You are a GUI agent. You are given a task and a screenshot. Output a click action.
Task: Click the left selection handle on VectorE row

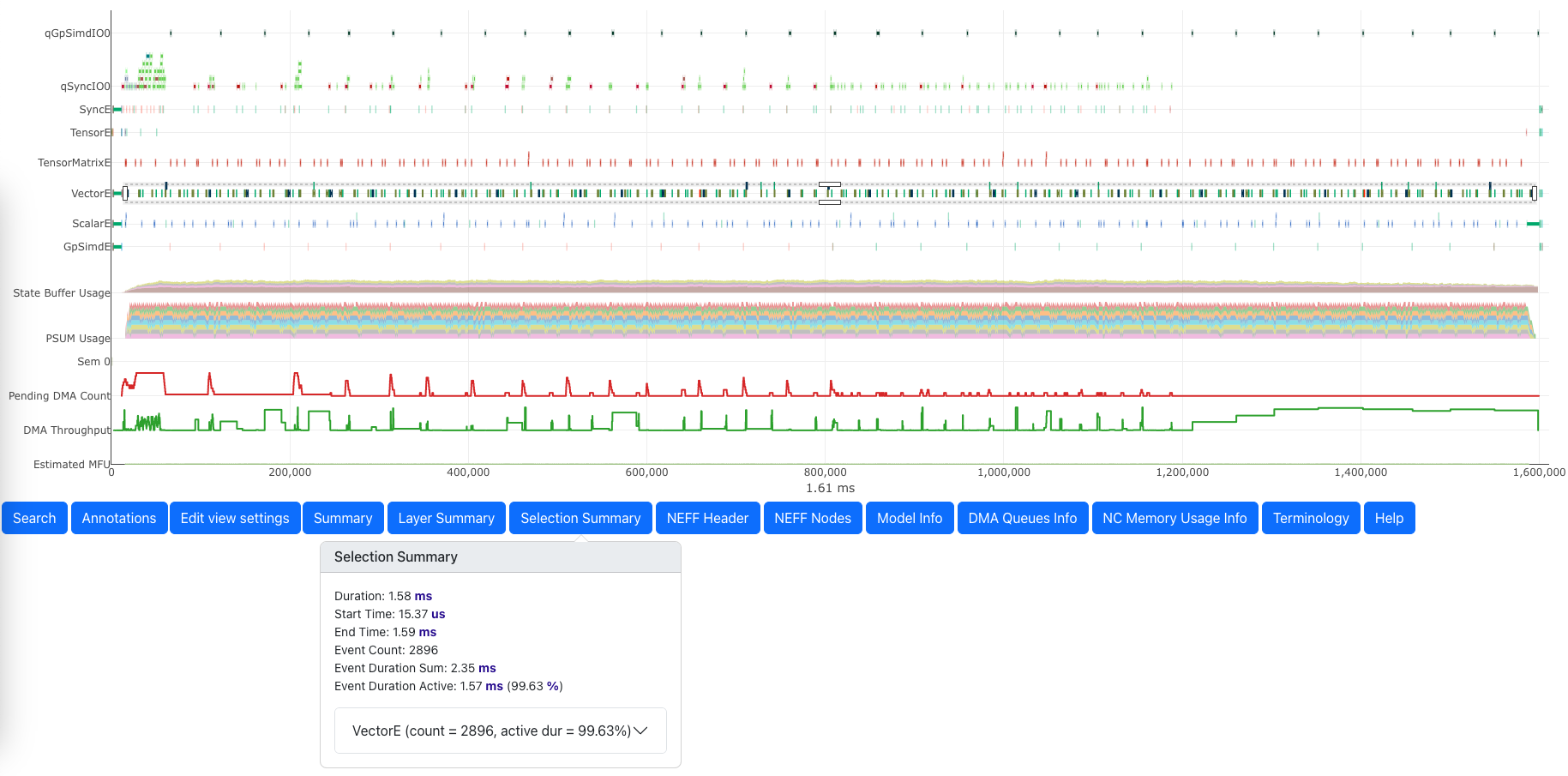[126, 193]
